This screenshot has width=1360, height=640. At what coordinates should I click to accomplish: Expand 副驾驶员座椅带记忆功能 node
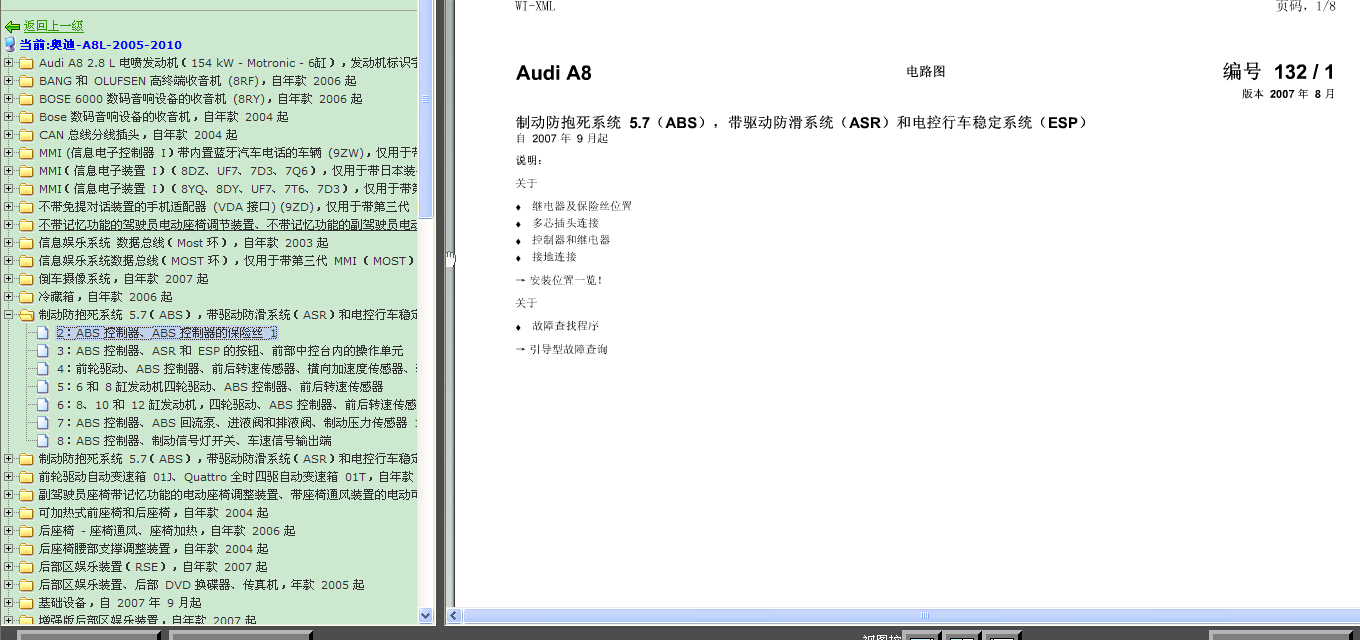pyautogui.click(x=9, y=495)
